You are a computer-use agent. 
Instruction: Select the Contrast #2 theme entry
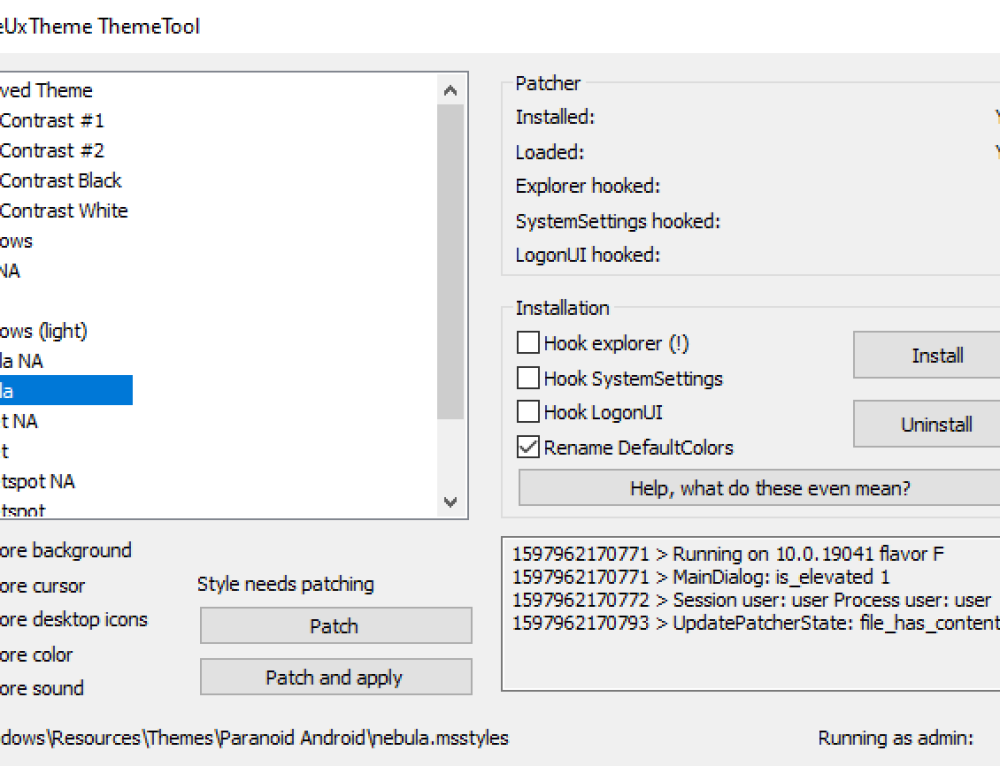pos(52,150)
